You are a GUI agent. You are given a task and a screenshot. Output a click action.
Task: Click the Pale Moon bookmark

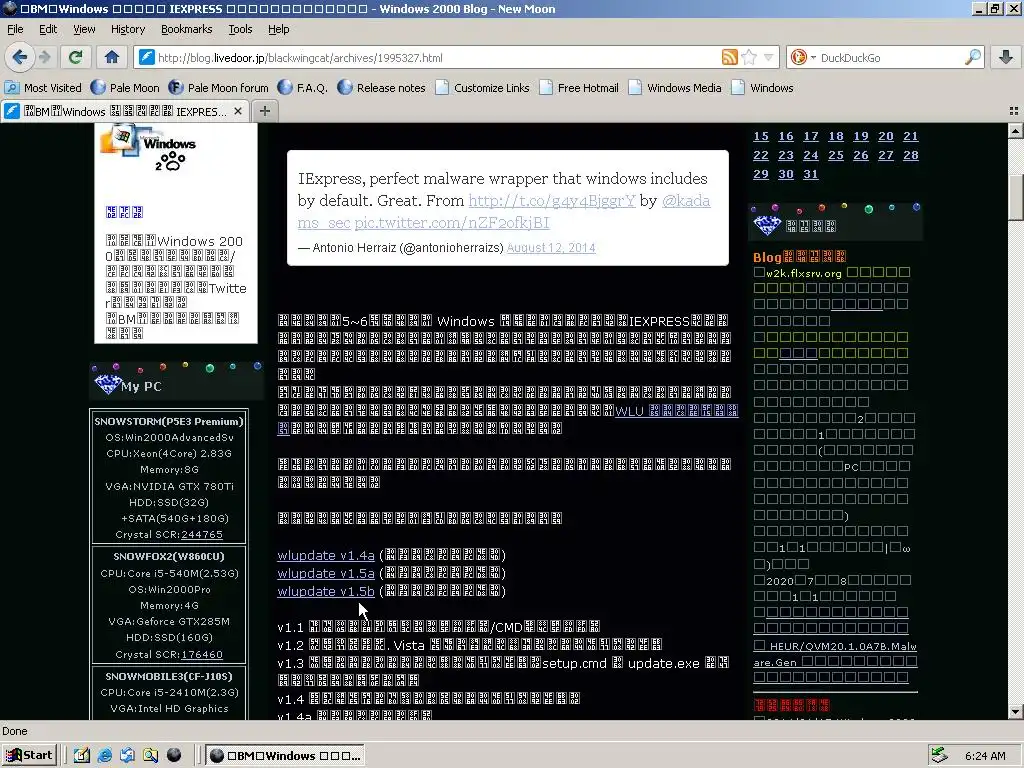tap(125, 88)
